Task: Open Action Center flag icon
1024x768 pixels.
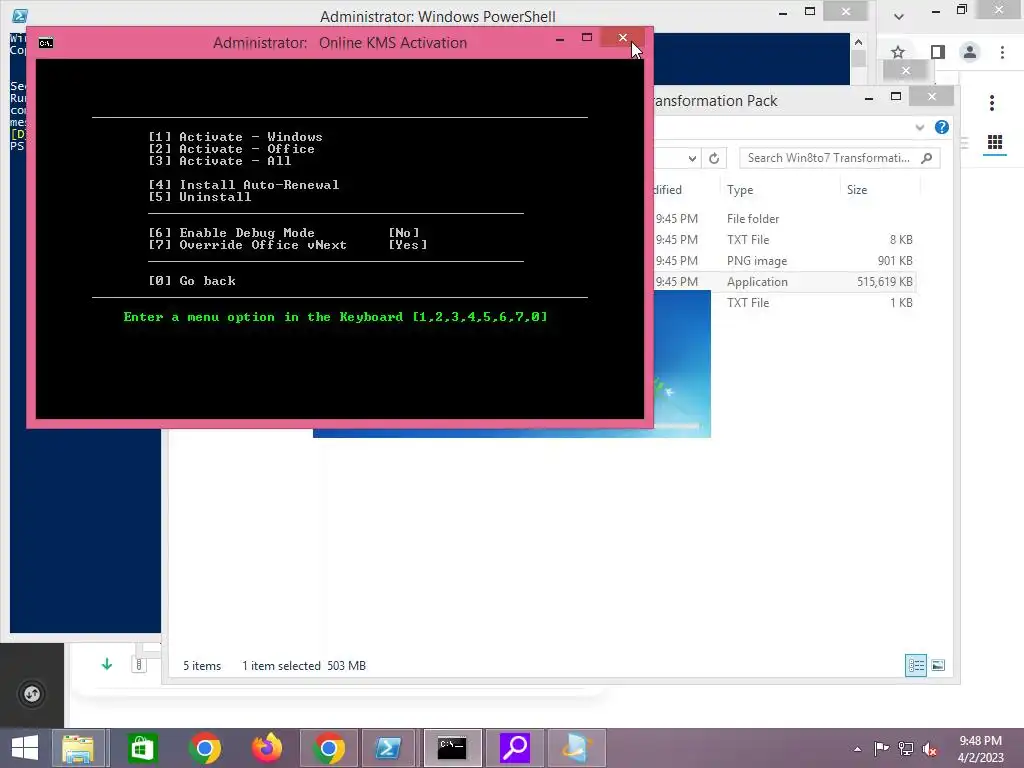Action: coord(881,748)
